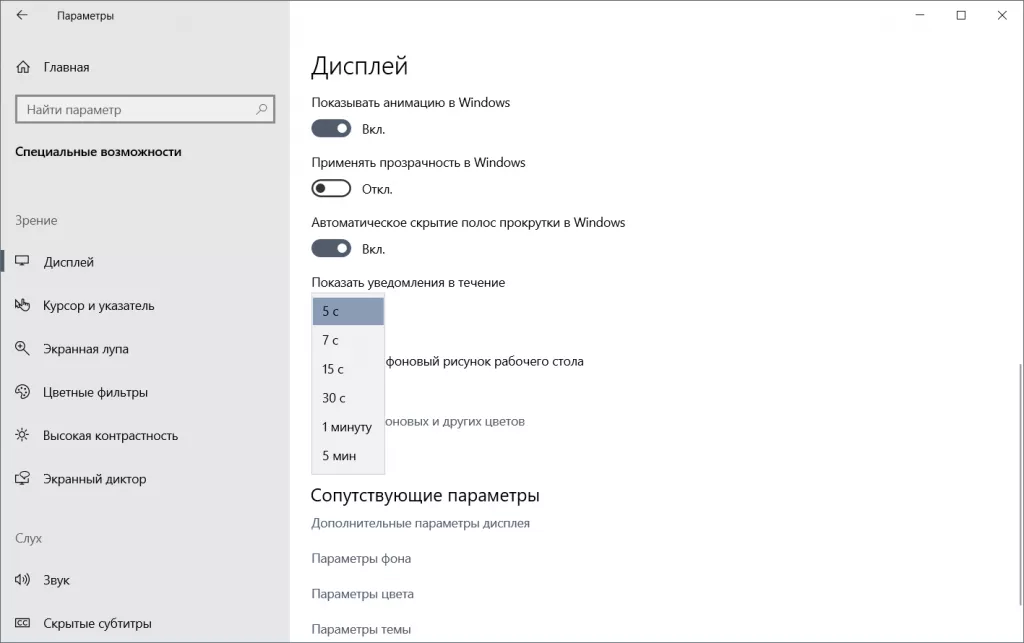1024x643 pixels.
Task: Open the Курсор и указатель icon
Action: click(22, 305)
